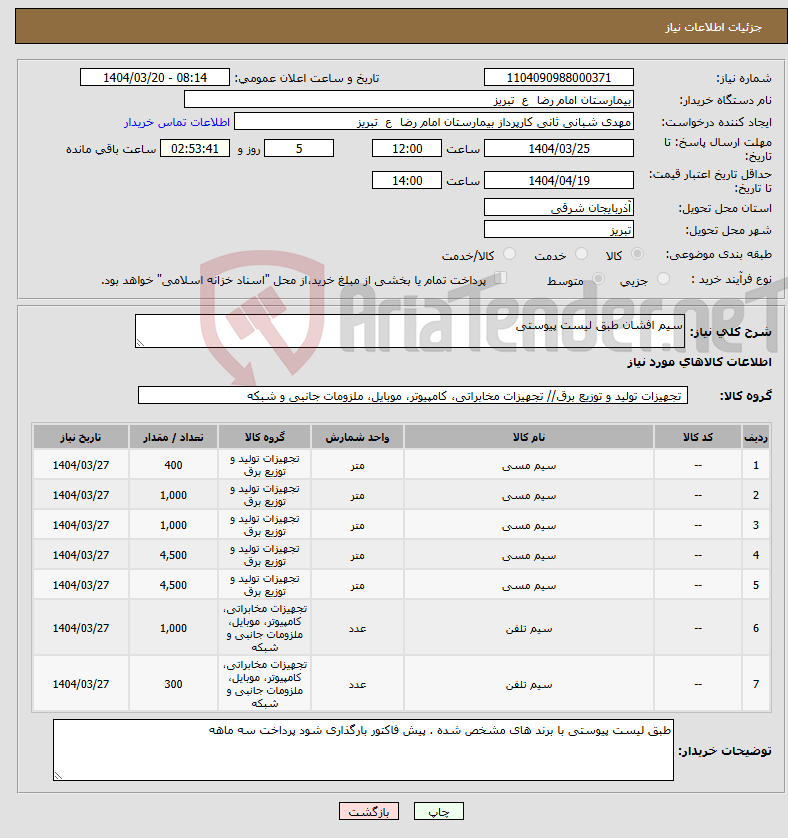
Task: Click the گروه کالا table column header
Action: (x=265, y=437)
